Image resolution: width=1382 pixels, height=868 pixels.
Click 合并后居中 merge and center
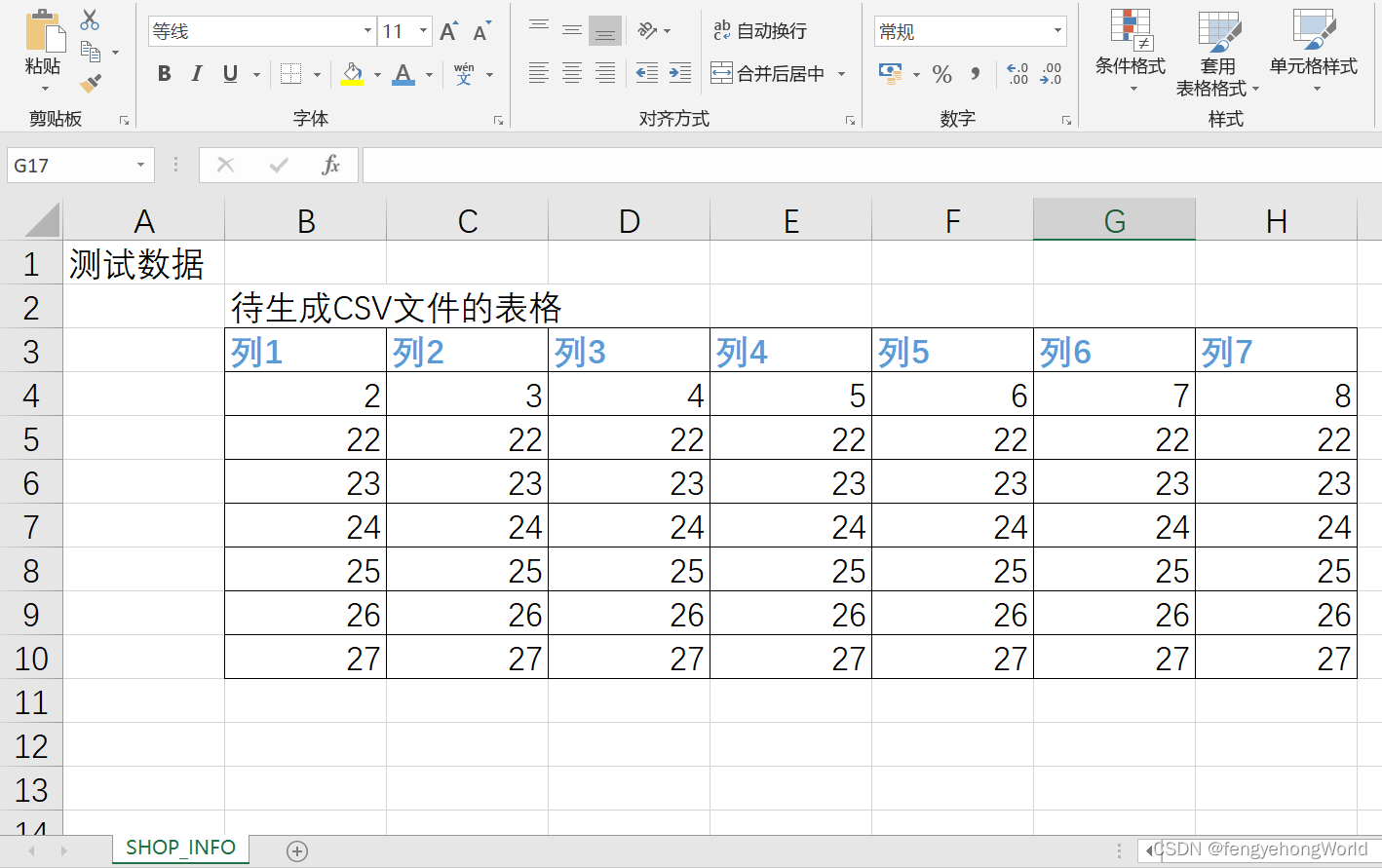768,73
